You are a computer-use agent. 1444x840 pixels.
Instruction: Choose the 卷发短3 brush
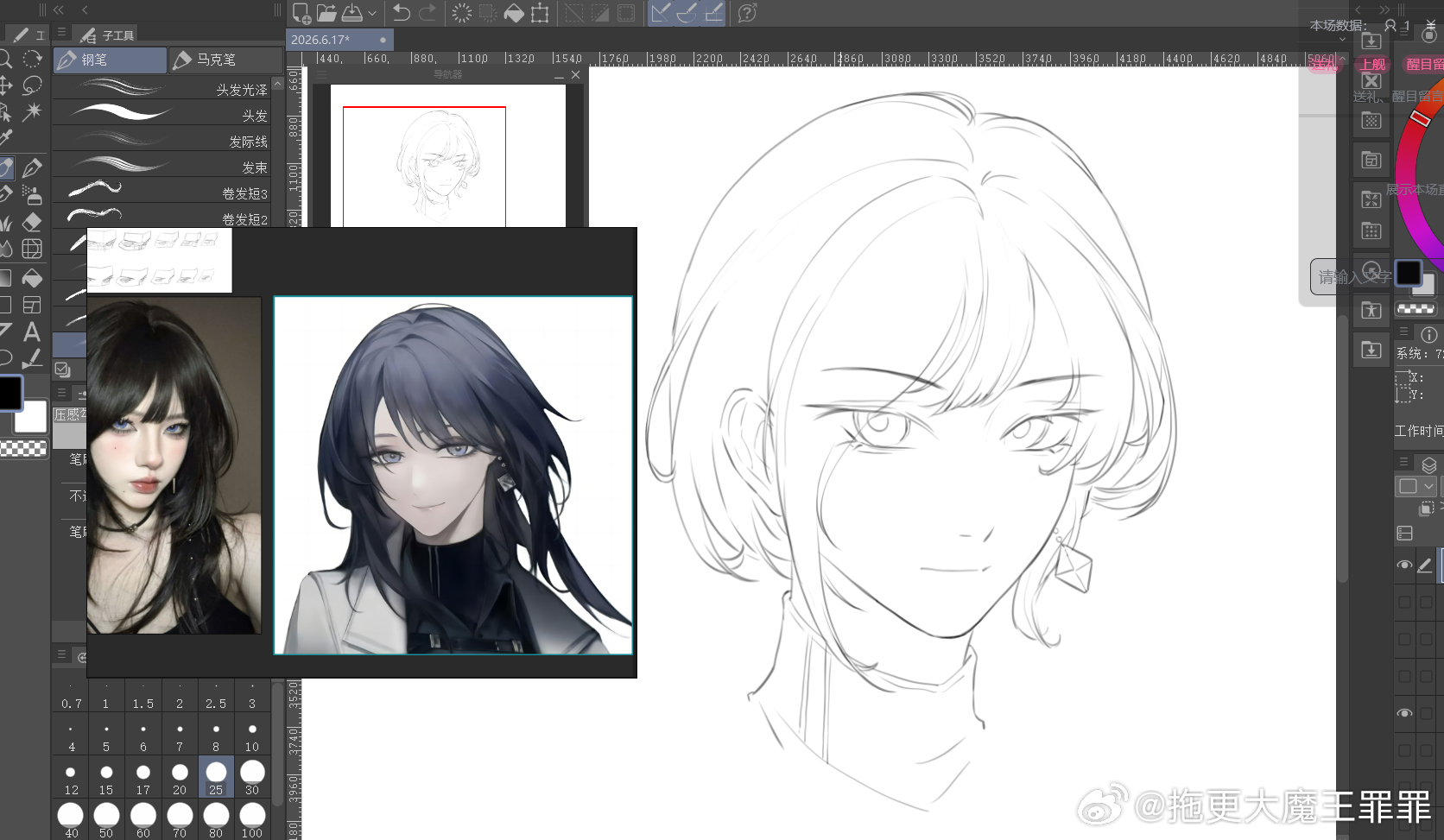click(x=161, y=192)
